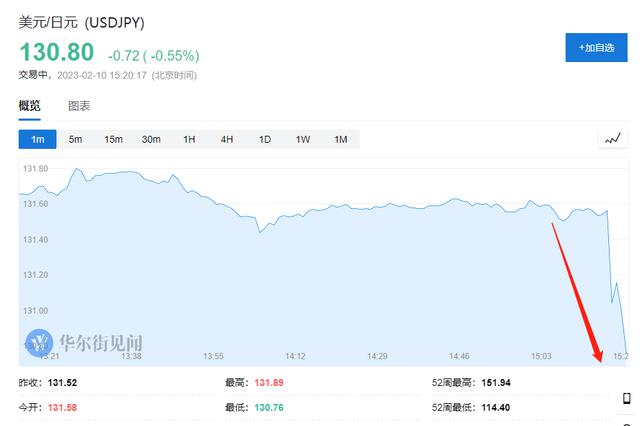Click the 130.80 current price
This screenshot has height=426, width=640.
click(57, 52)
